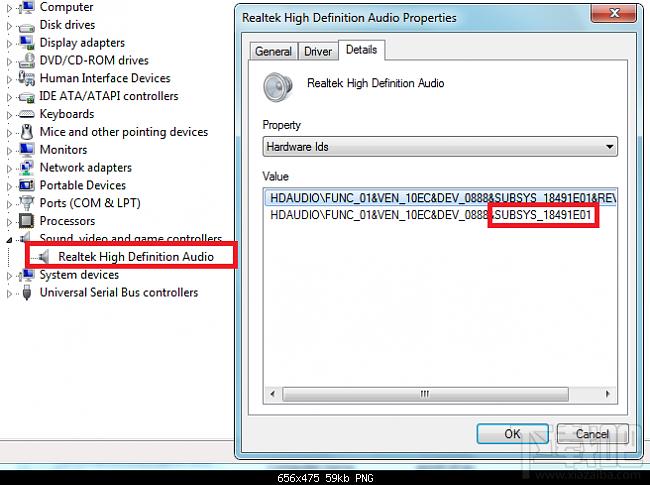650x485 pixels.
Task: Expand Universal Serial Bus controllers node
Action: [x=9, y=293]
